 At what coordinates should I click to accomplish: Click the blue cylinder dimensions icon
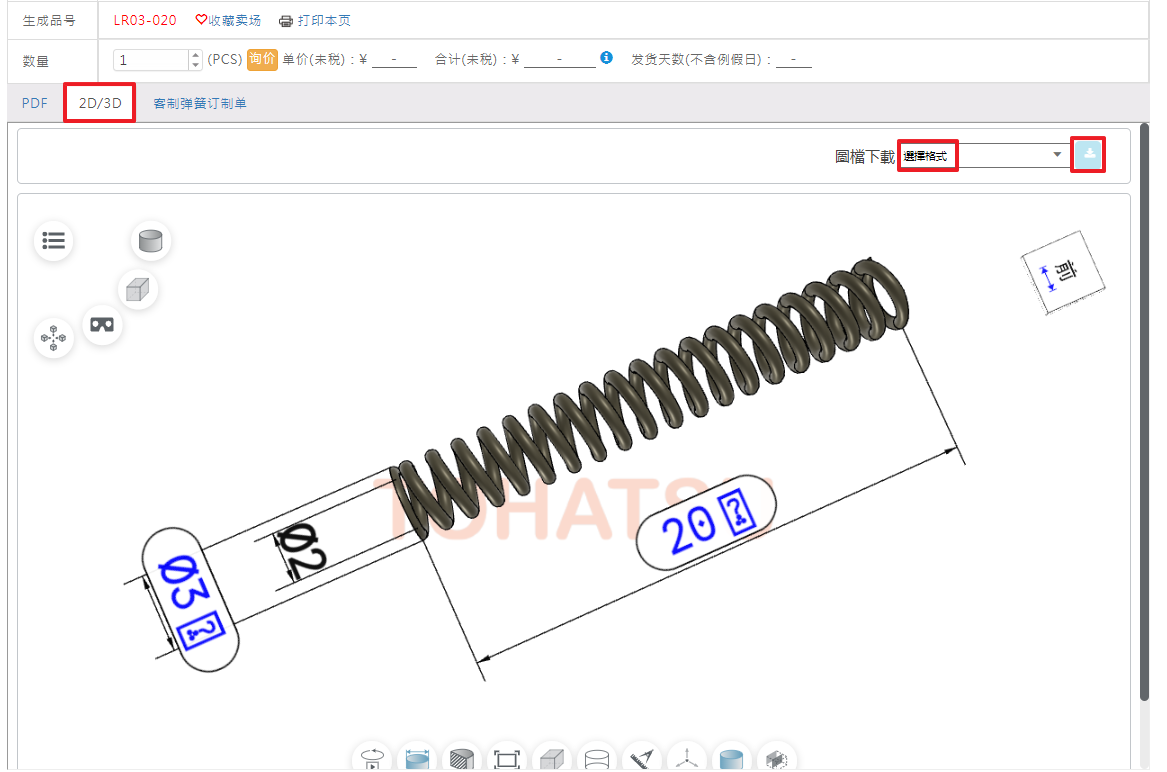pyautogui.click(x=417, y=759)
